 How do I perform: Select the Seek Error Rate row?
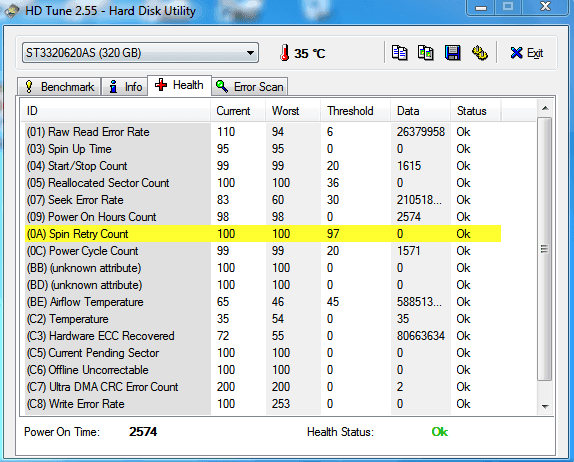coord(263,200)
